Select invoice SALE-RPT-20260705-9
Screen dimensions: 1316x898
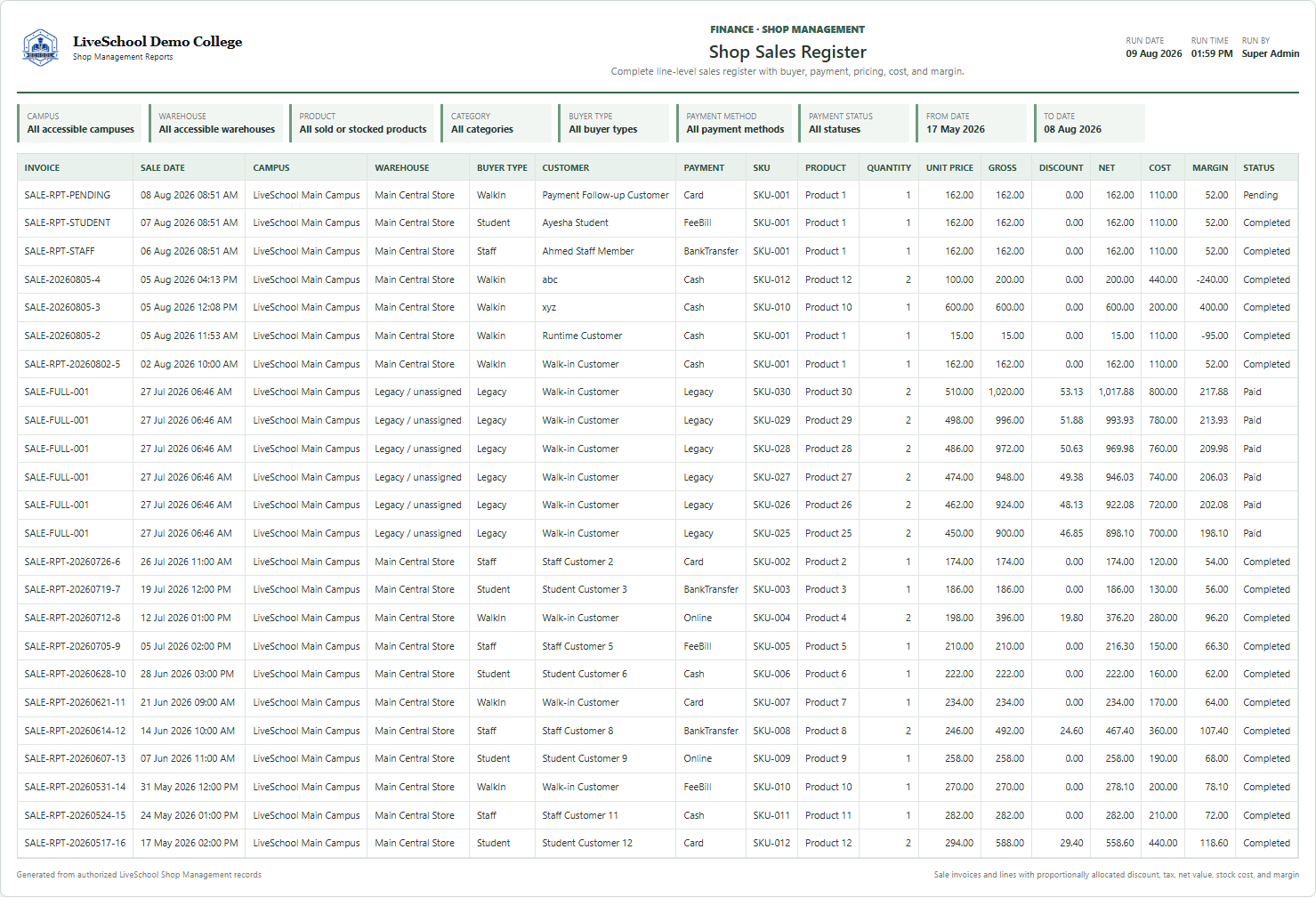[x=72, y=646]
